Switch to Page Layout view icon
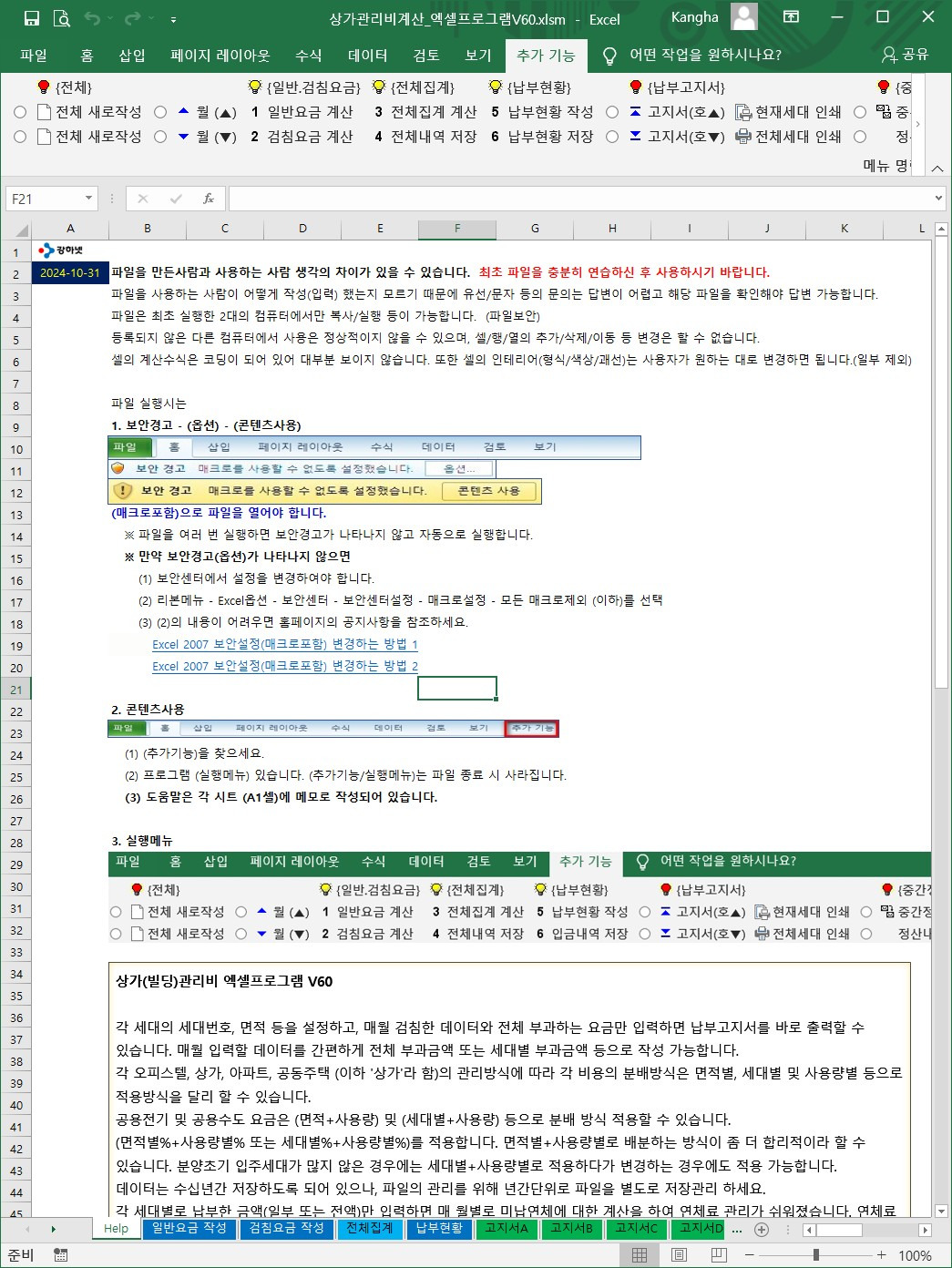Viewport: 952px width, 1268px height. point(679,1255)
